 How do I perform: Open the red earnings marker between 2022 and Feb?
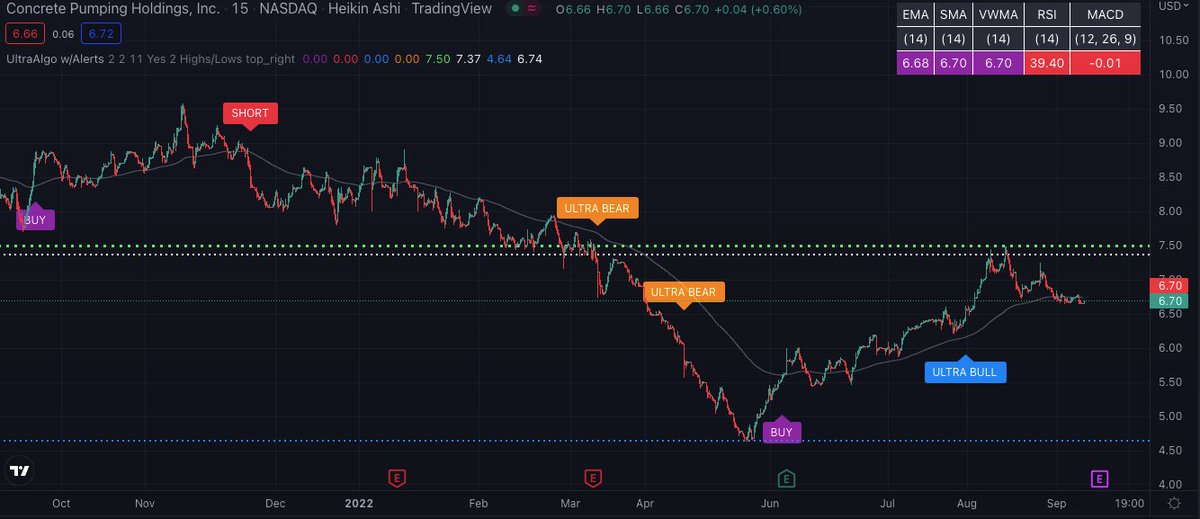pyautogui.click(x=398, y=477)
